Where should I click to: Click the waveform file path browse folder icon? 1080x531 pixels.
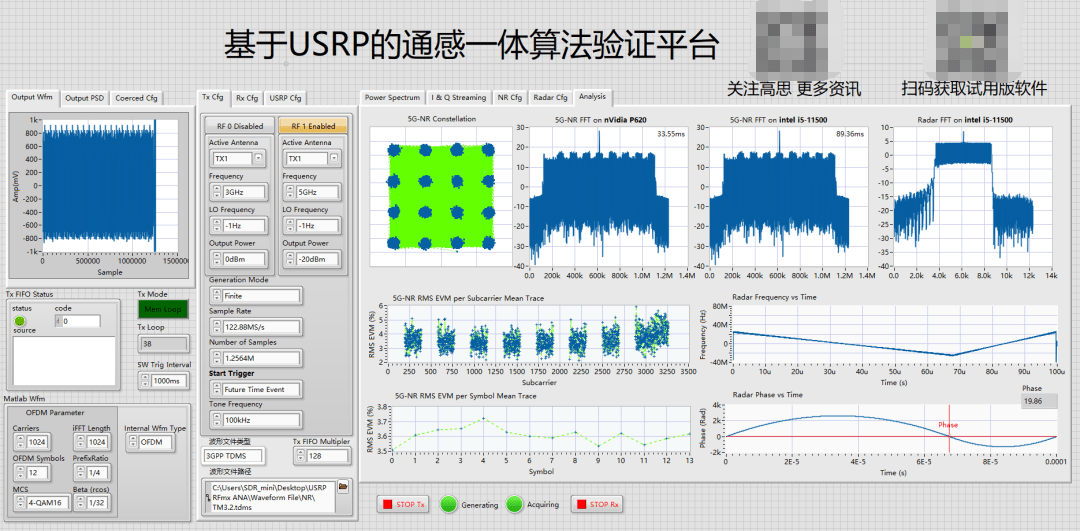(x=342, y=488)
